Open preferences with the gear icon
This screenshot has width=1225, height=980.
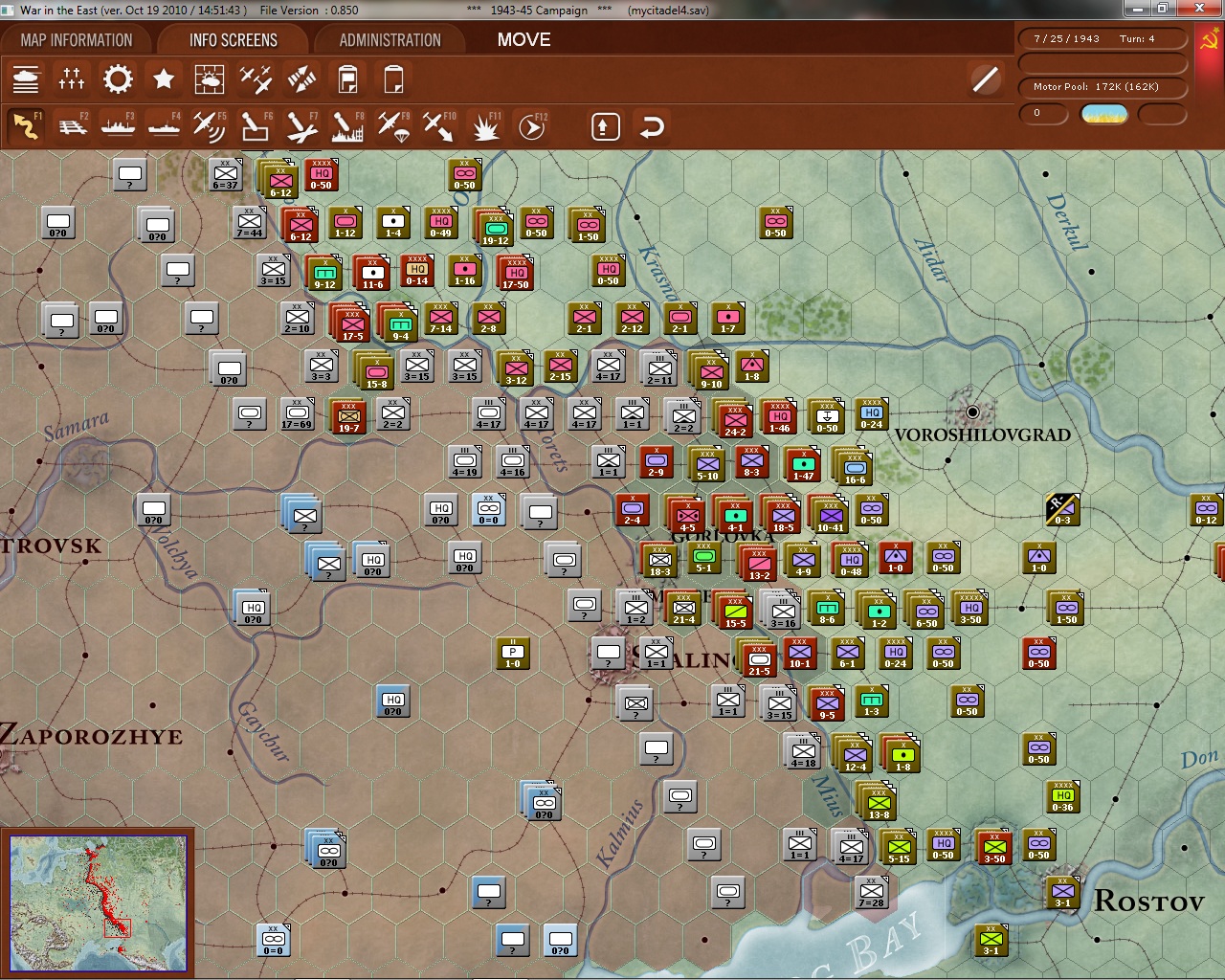tap(118, 79)
